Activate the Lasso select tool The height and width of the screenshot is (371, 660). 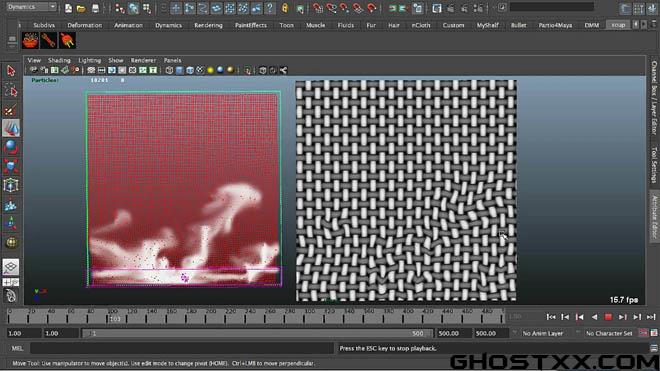click(x=11, y=91)
